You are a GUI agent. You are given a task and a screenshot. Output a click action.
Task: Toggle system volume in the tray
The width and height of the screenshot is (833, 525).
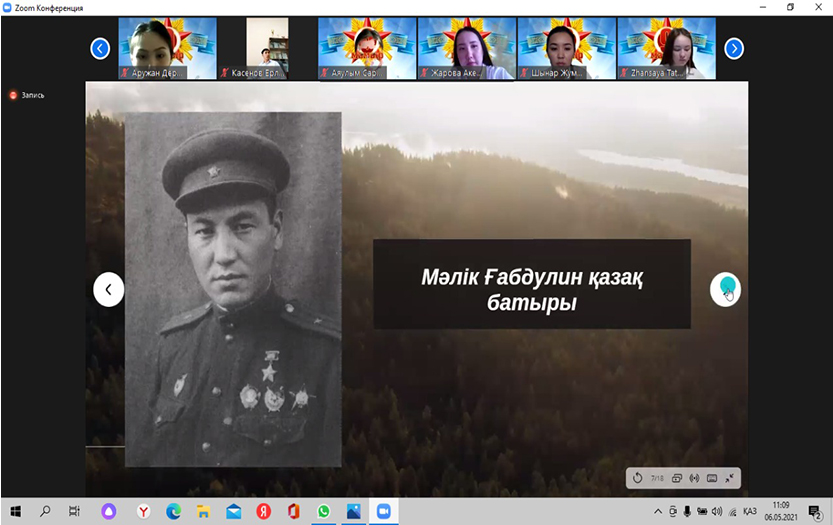click(717, 511)
